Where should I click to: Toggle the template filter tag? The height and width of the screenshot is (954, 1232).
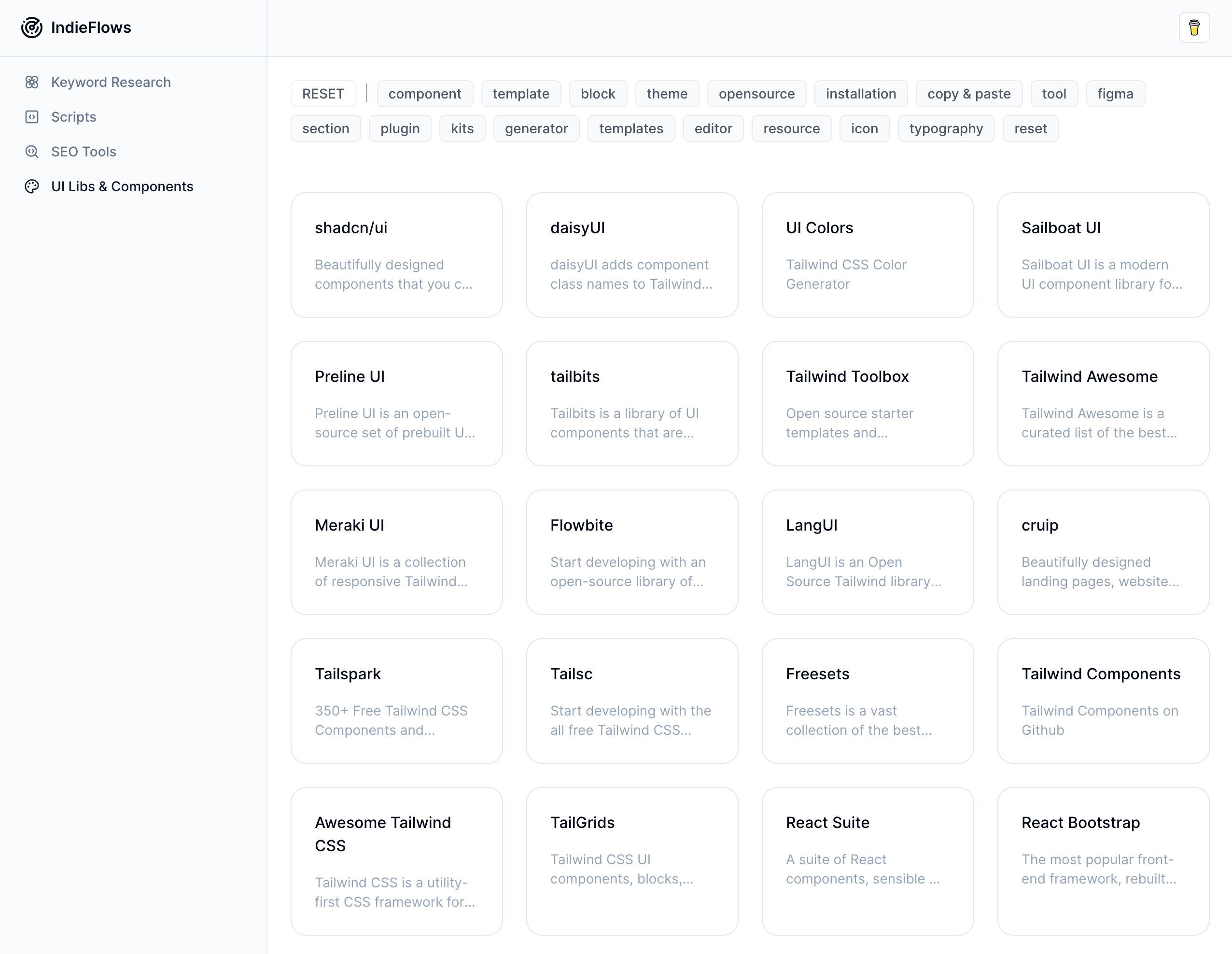coord(521,94)
